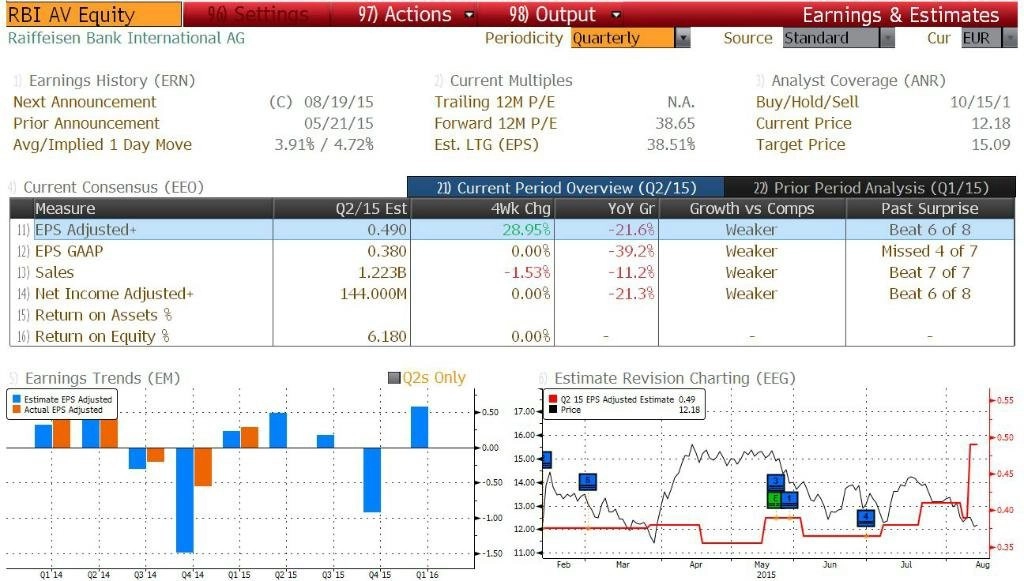Switch to Current Period Overview (Q2/15) tab

tap(566, 187)
